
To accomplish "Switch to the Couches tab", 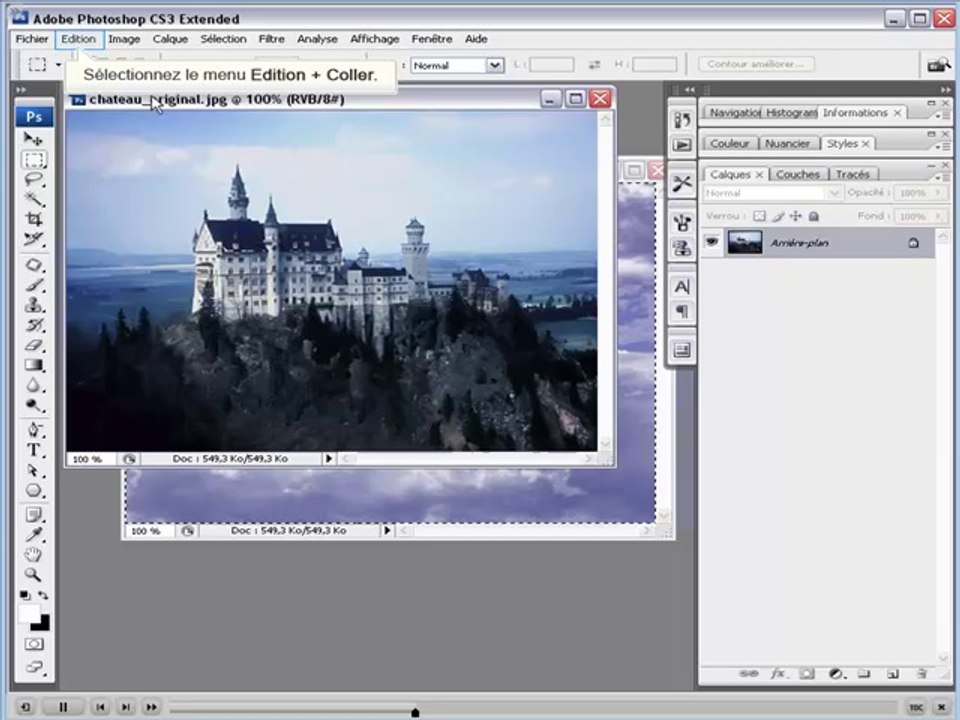I will [798, 174].
